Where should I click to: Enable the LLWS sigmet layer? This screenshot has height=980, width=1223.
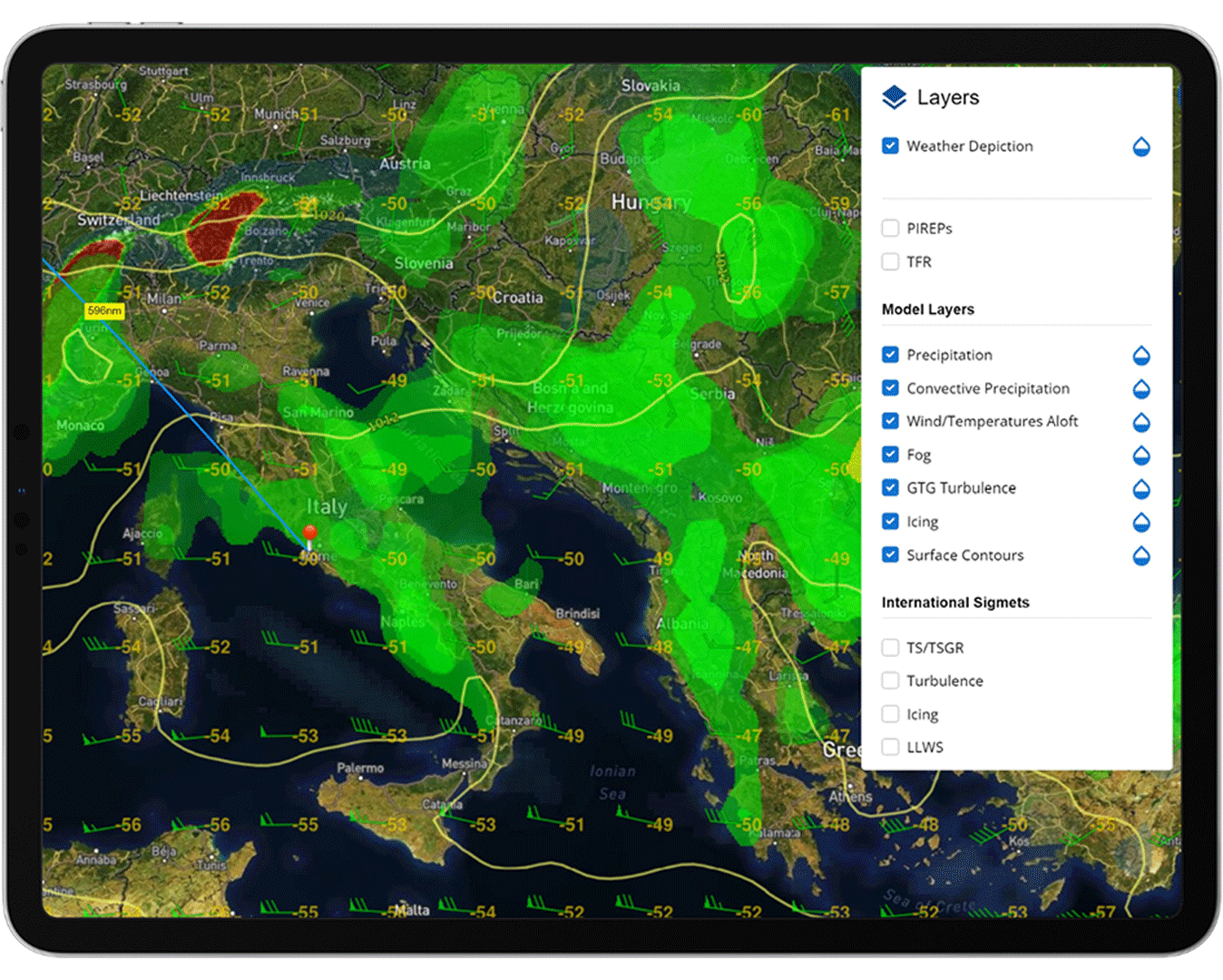(x=890, y=746)
